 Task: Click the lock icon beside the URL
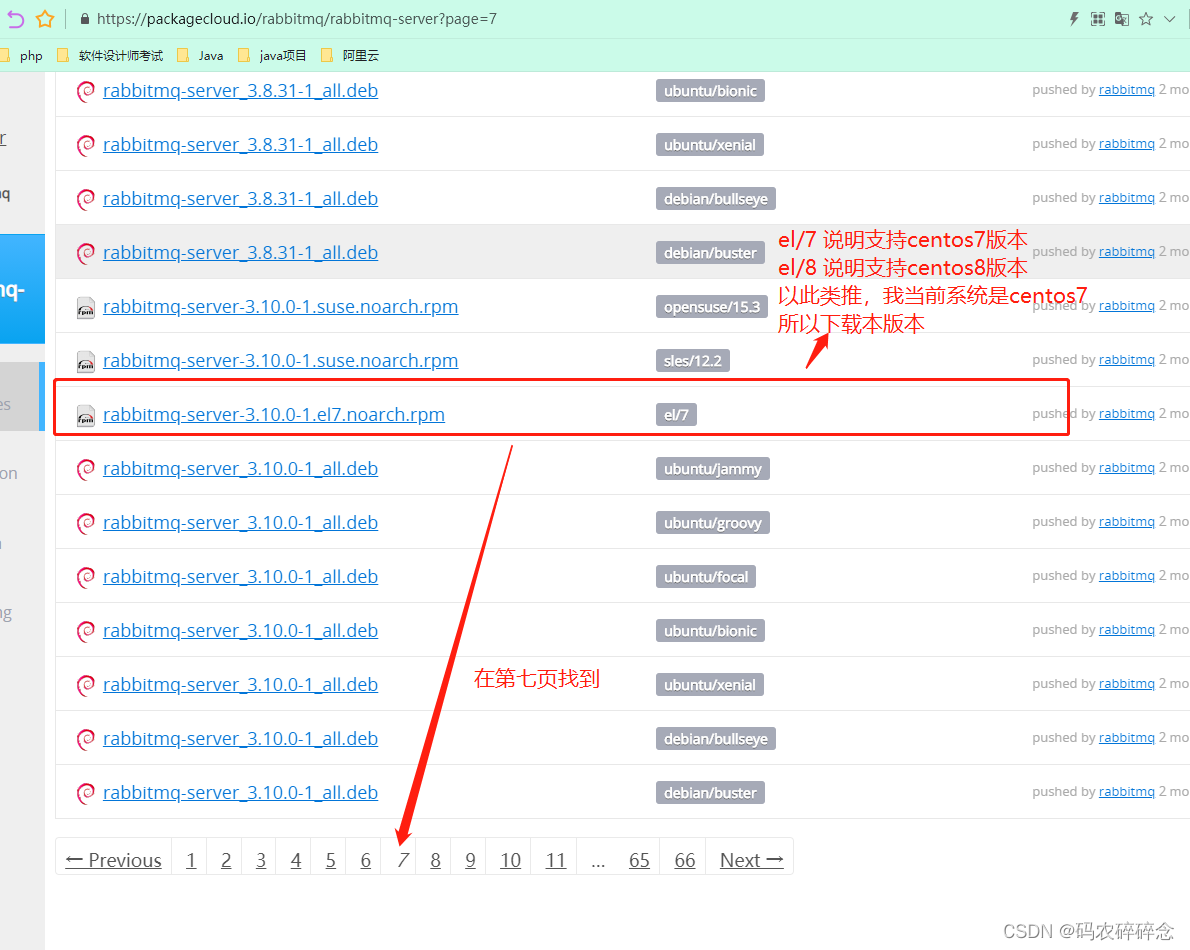85,19
